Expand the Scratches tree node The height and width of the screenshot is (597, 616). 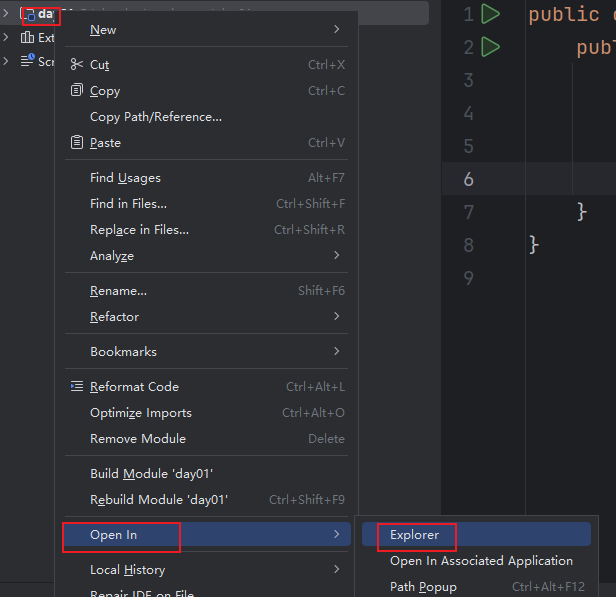(6, 61)
